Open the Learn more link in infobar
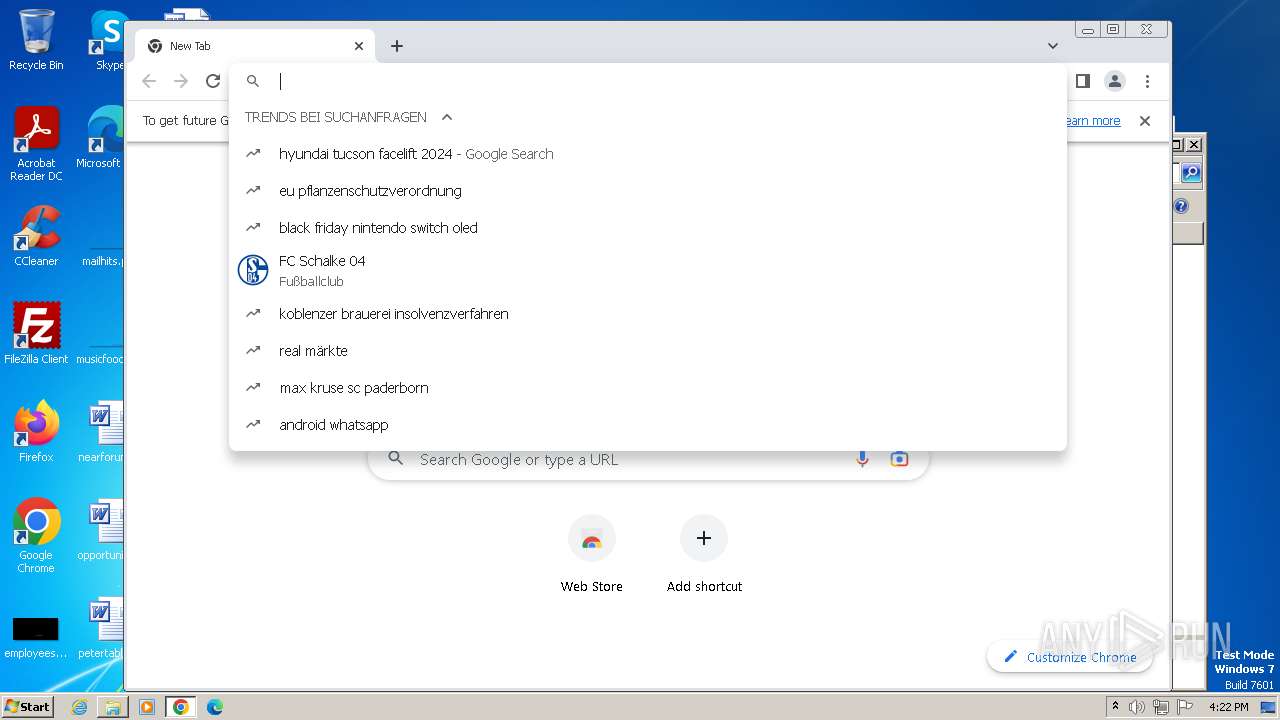The image size is (1280, 720). [x=1090, y=121]
